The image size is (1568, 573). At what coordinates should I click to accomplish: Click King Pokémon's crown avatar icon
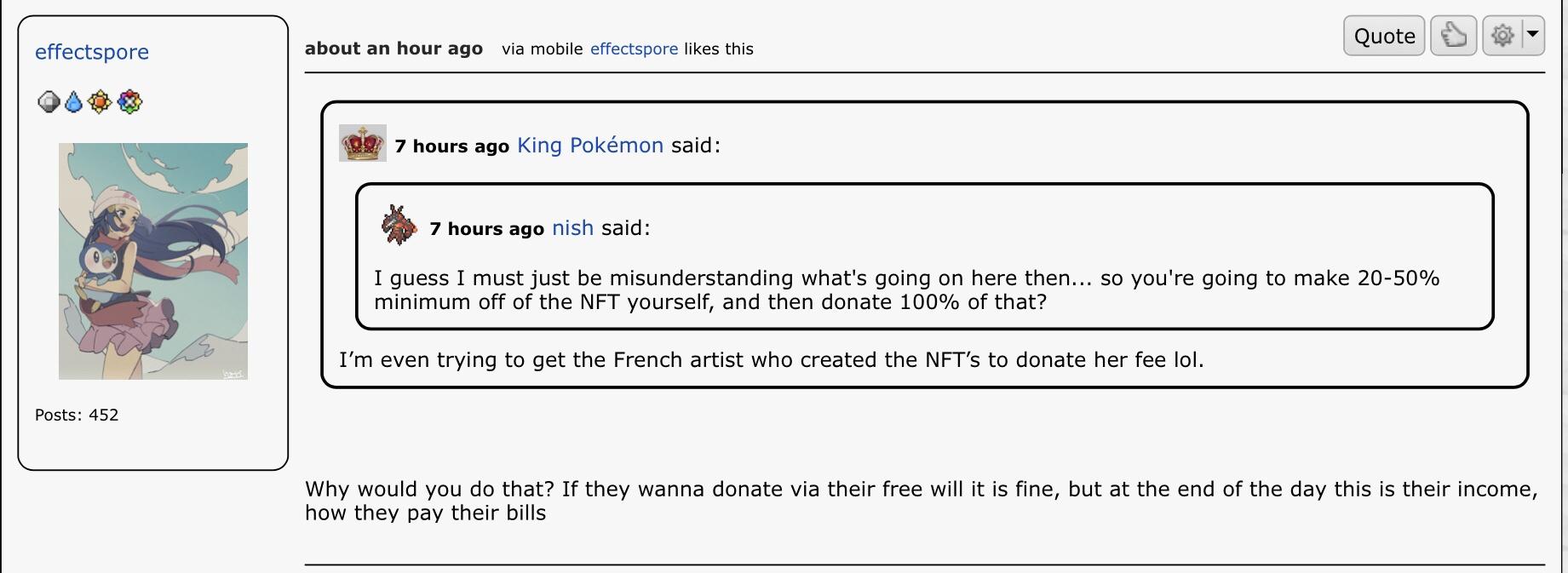[x=363, y=143]
